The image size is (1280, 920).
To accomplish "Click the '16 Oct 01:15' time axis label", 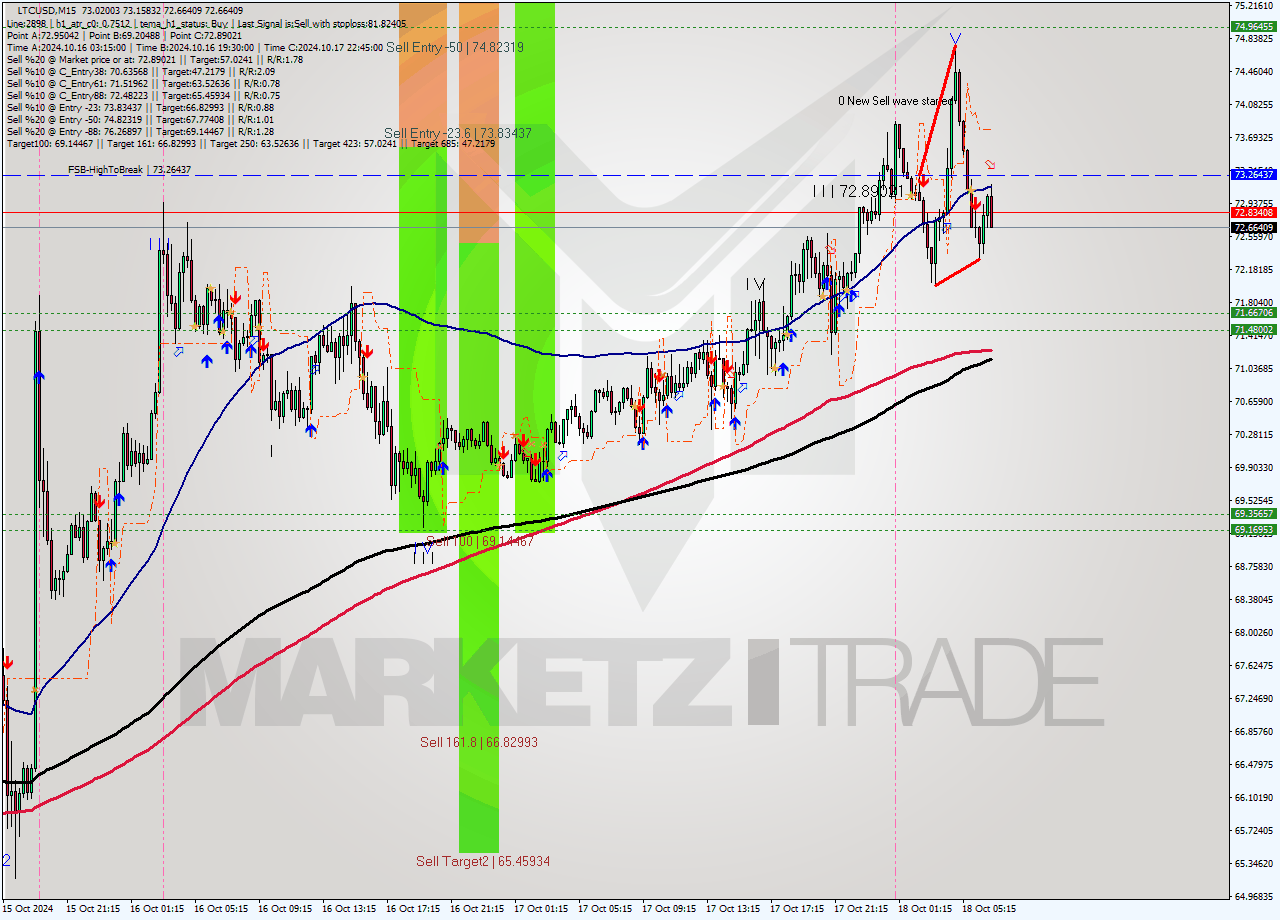I will [x=157, y=909].
